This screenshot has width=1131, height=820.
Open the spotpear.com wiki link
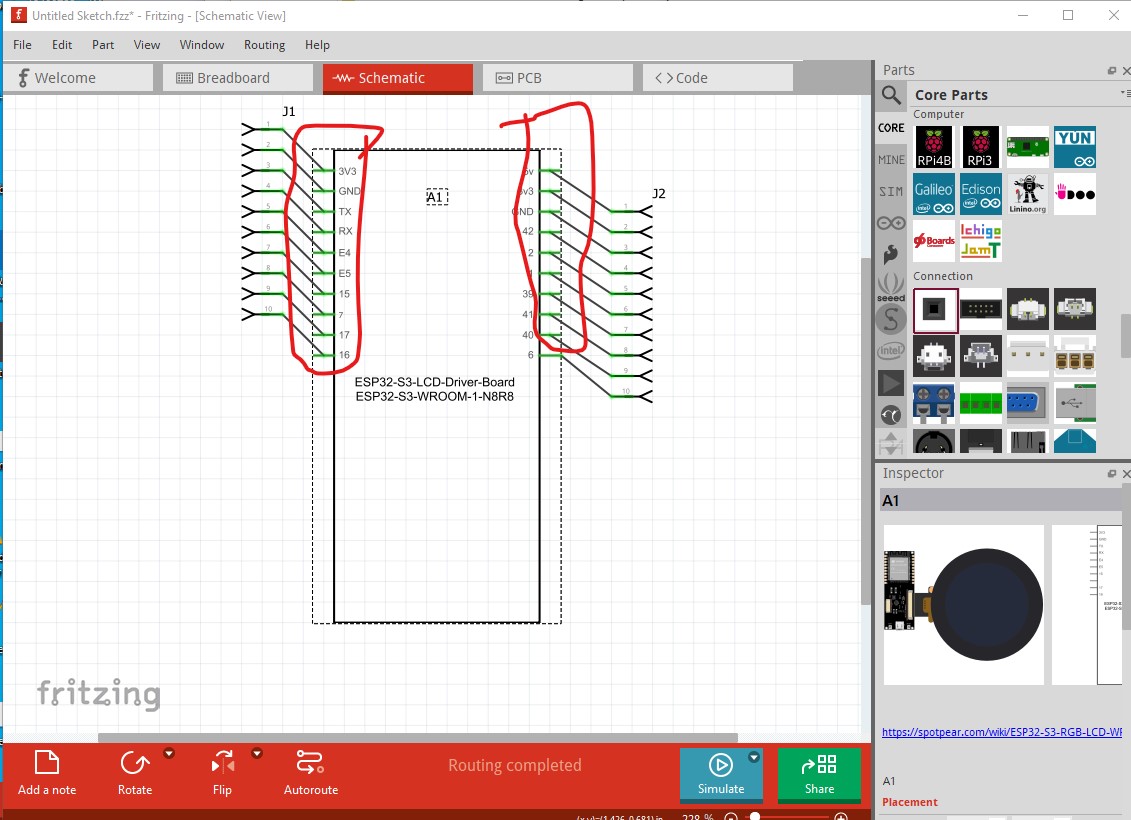click(x=1002, y=732)
